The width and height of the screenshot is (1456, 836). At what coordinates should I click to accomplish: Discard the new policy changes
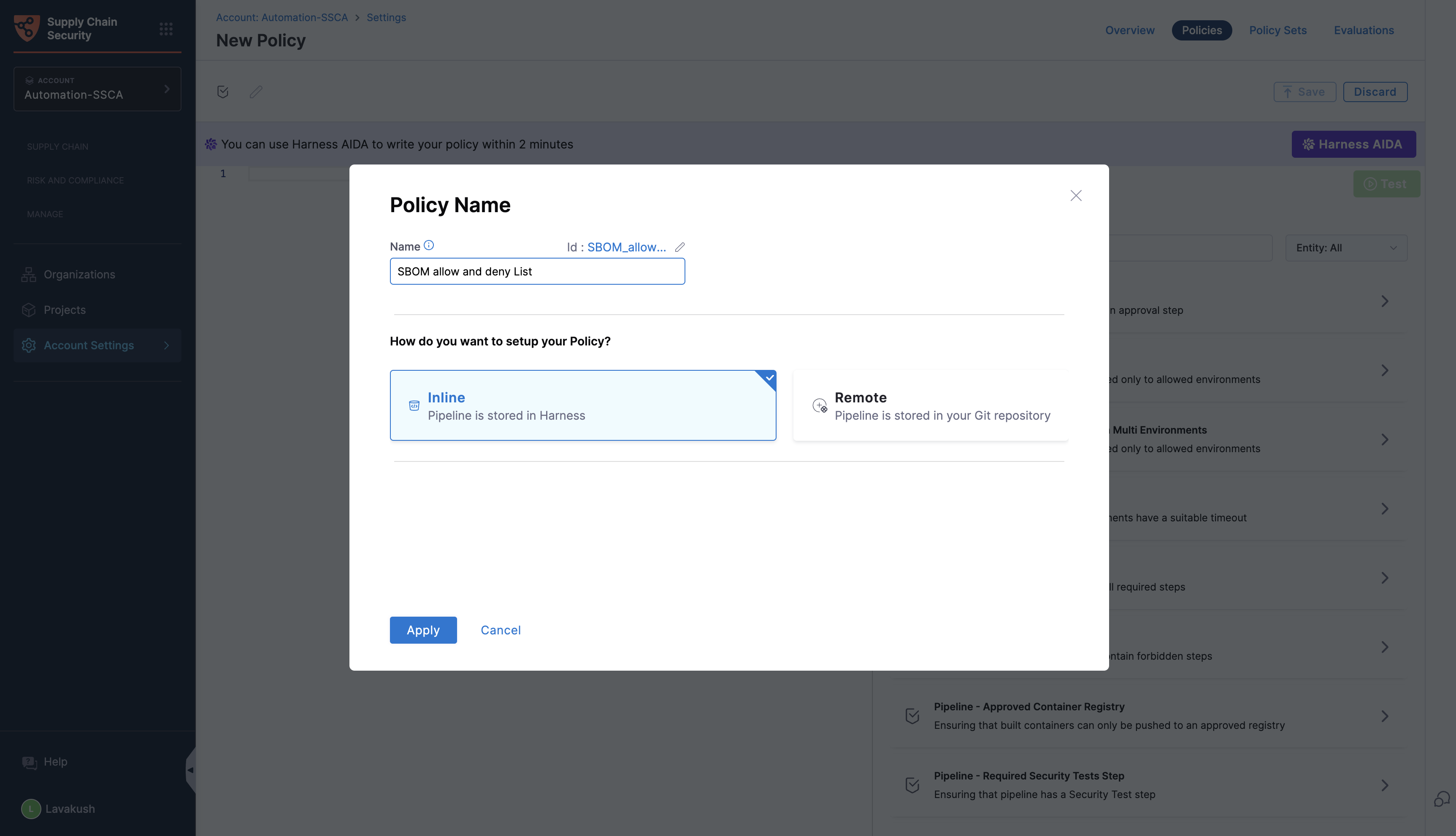click(x=1375, y=91)
